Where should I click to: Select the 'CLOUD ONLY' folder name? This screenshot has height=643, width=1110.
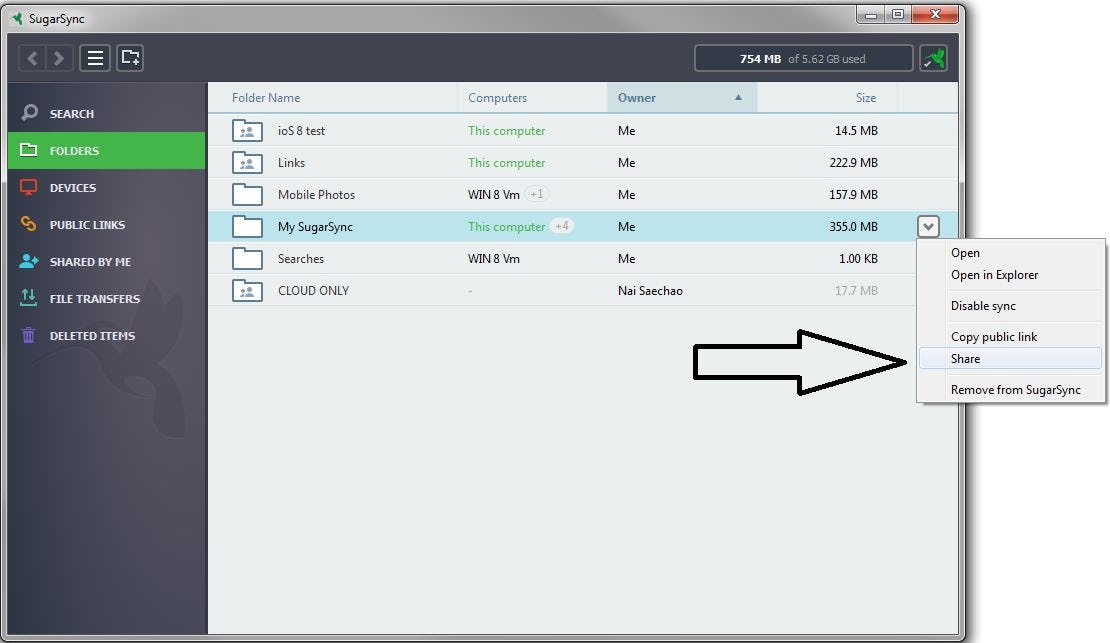pos(313,290)
